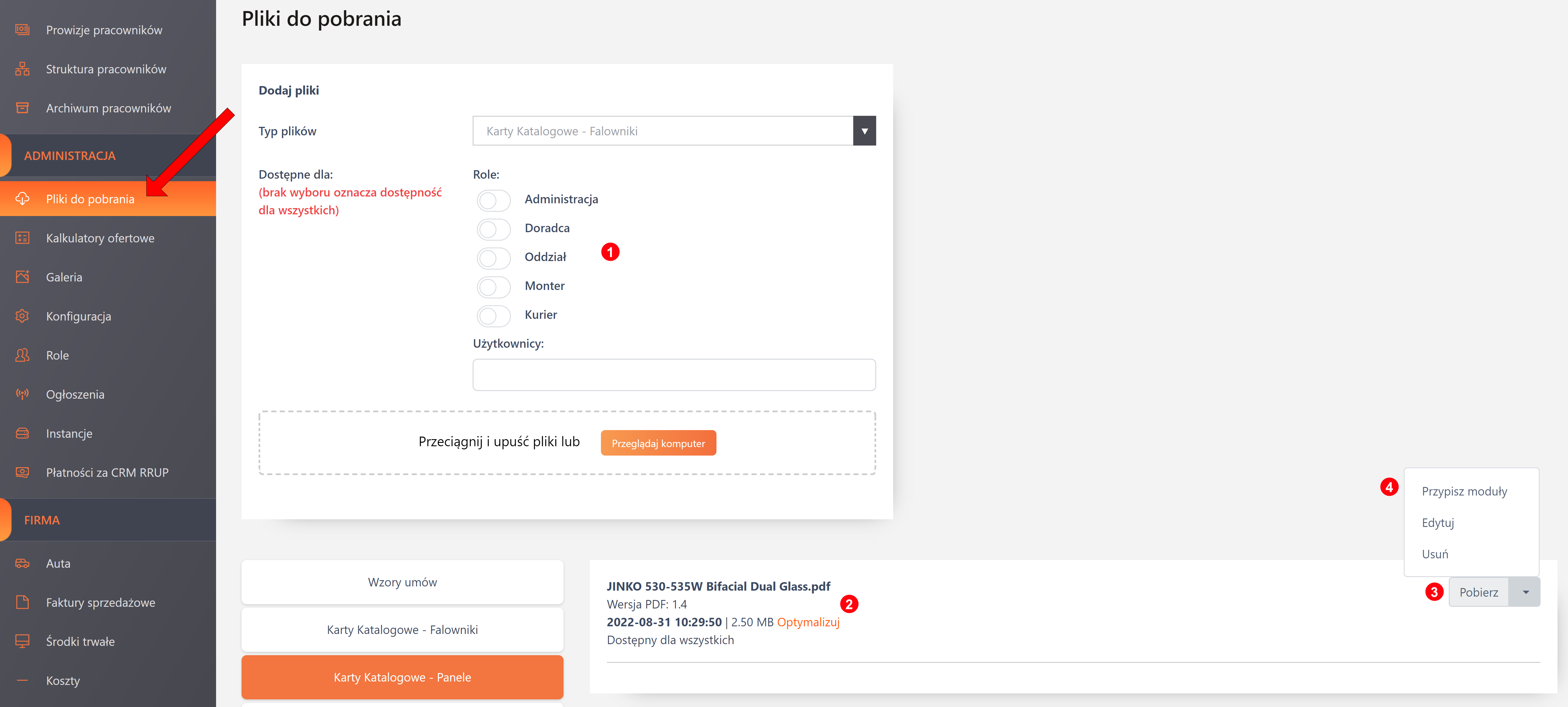
Task: Click the Role users icon
Action: [x=23, y=355]
